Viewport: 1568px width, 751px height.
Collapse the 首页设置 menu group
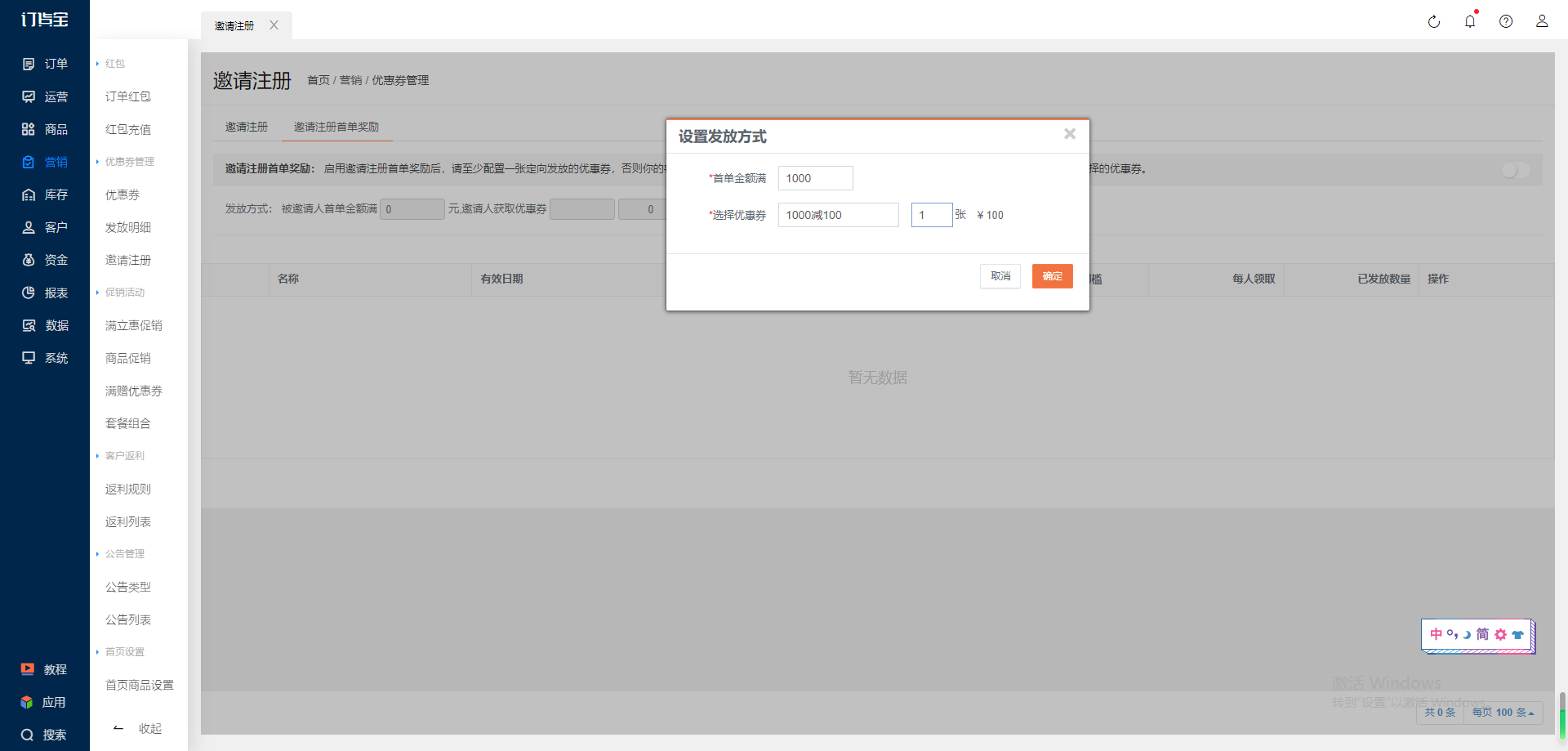[x=120, y=652]
